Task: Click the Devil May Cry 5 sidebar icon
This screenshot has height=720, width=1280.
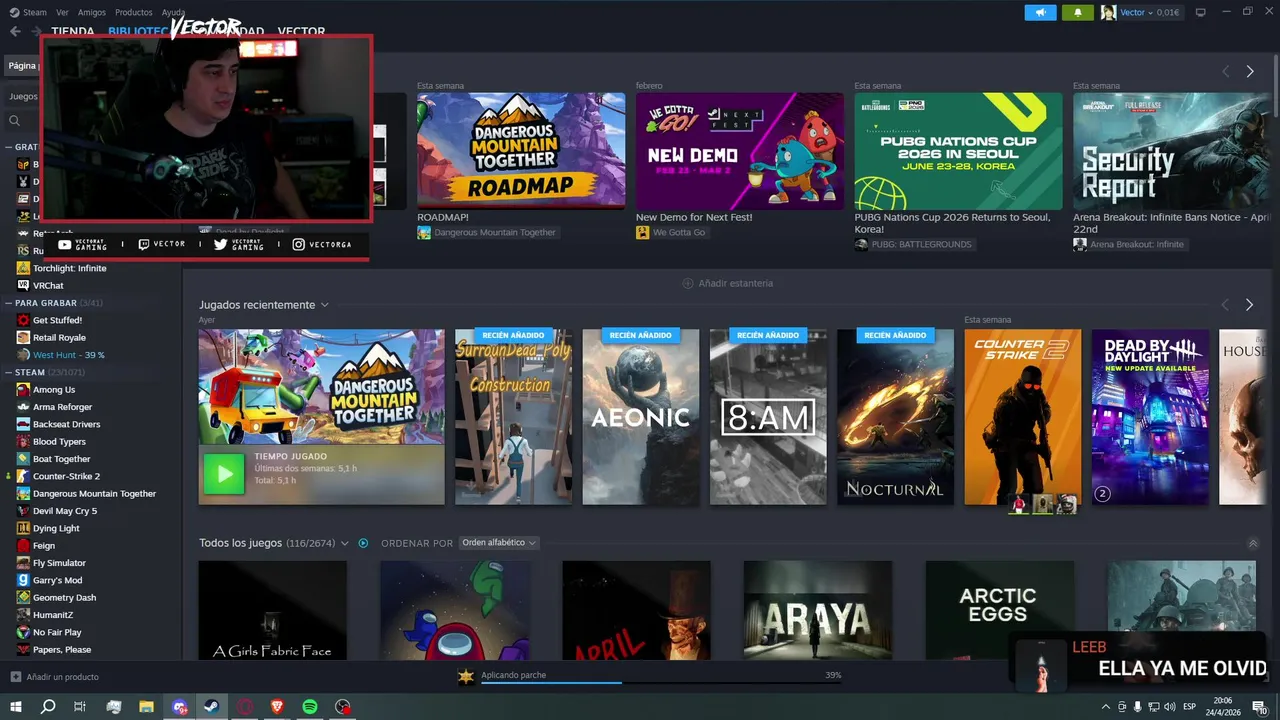Action: click(x=23, y=511)
